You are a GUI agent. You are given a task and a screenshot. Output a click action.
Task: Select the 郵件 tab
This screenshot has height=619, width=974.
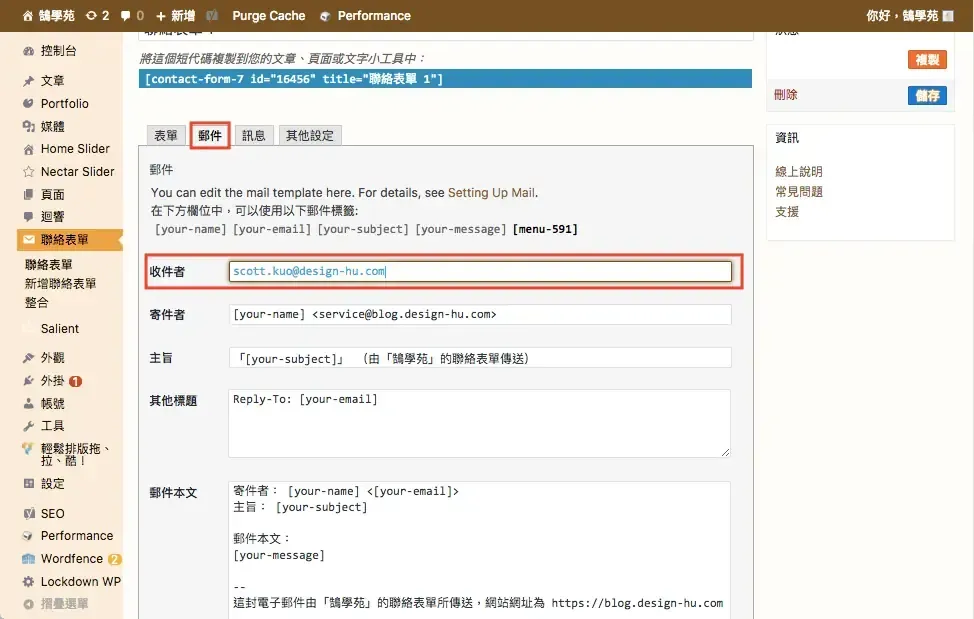[x=210, y=135]
